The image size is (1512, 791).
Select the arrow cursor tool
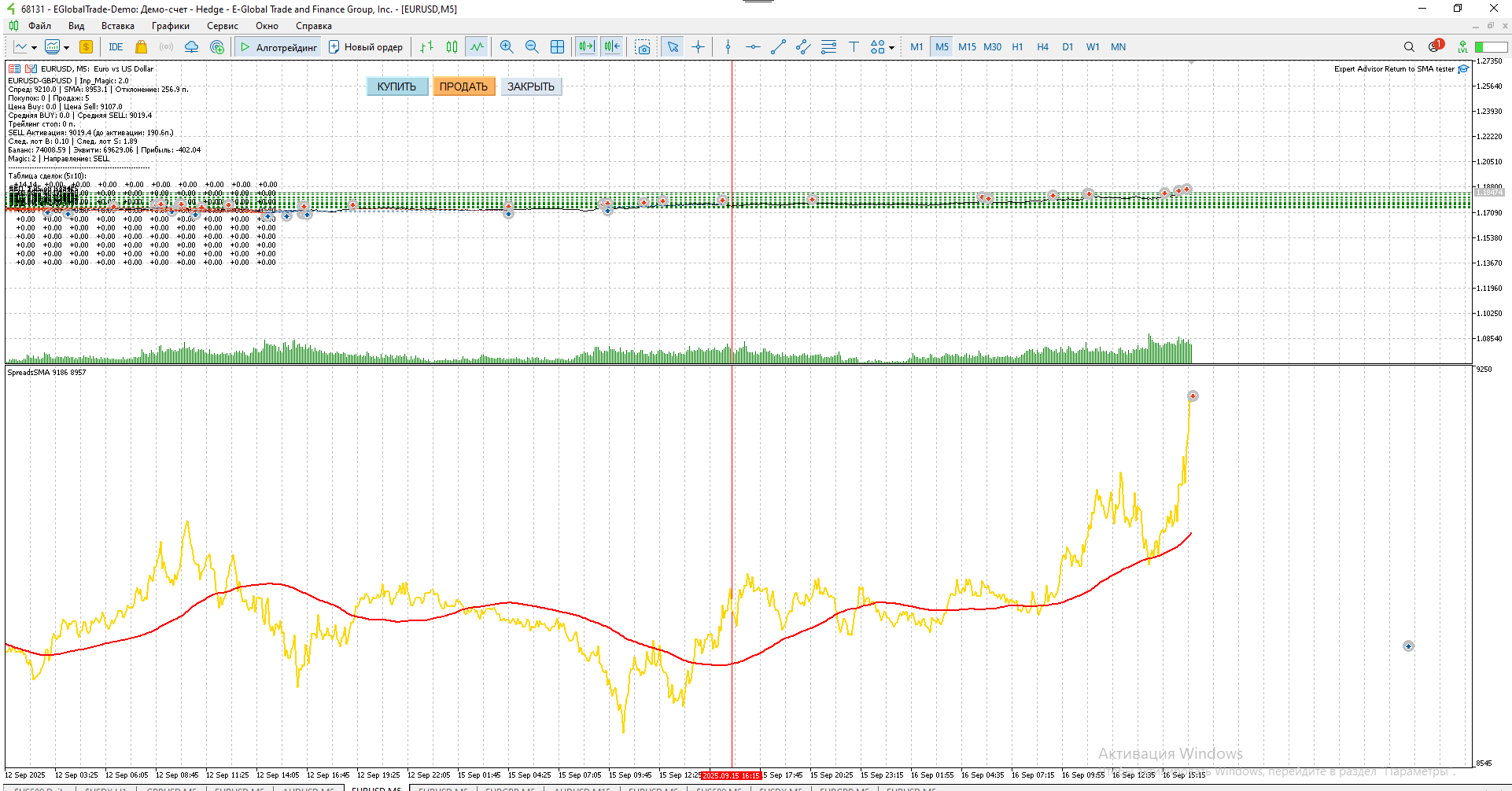click(673, 47)
